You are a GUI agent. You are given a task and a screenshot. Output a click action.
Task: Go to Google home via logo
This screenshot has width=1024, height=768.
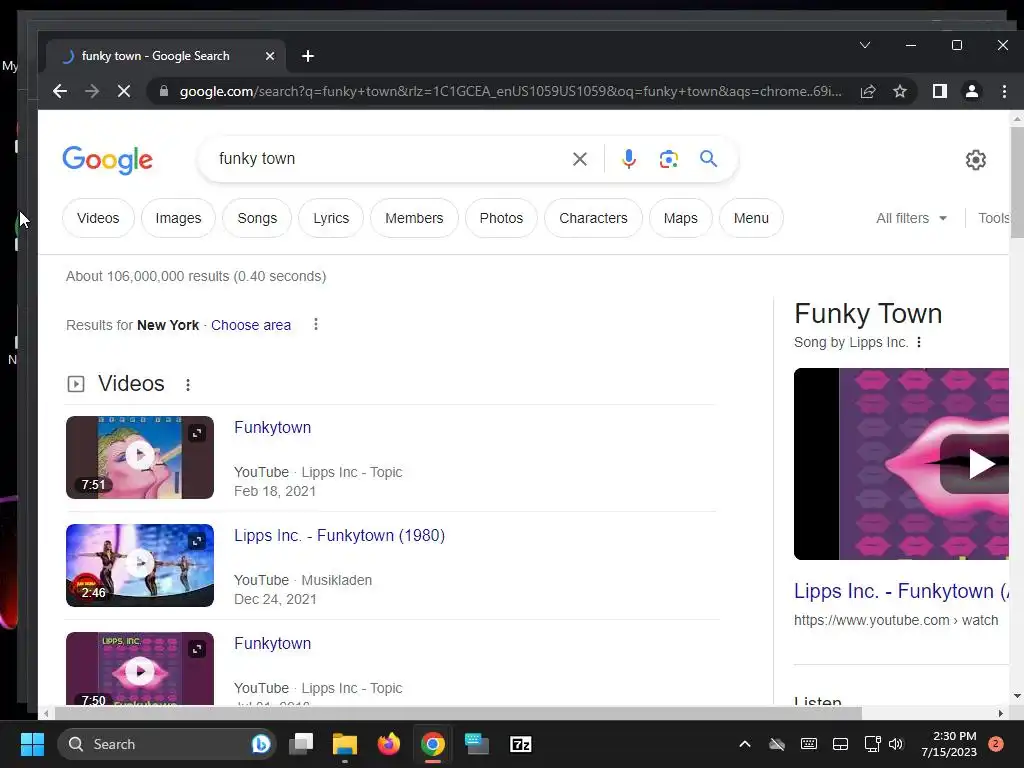[108, 159]
